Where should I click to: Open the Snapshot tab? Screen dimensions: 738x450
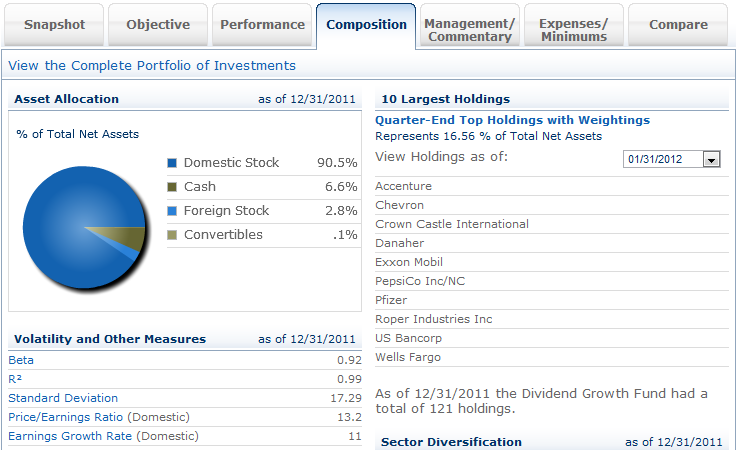click(x=54, y=24)
